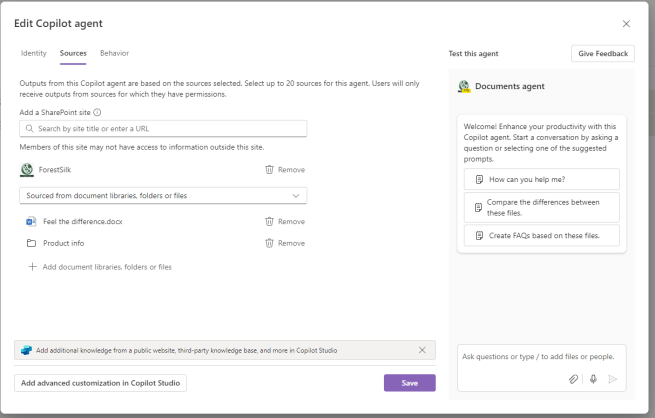Attach a file with the paperclip icon

[573, 379]
